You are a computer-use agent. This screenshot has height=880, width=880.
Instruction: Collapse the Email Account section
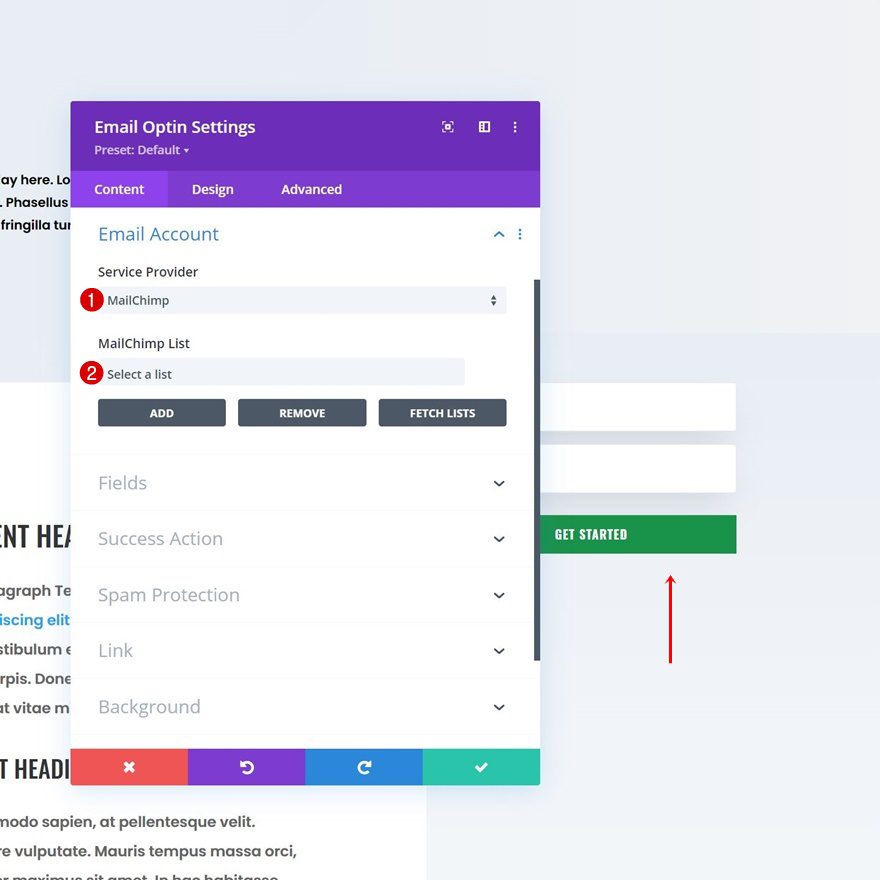[498, 234]
